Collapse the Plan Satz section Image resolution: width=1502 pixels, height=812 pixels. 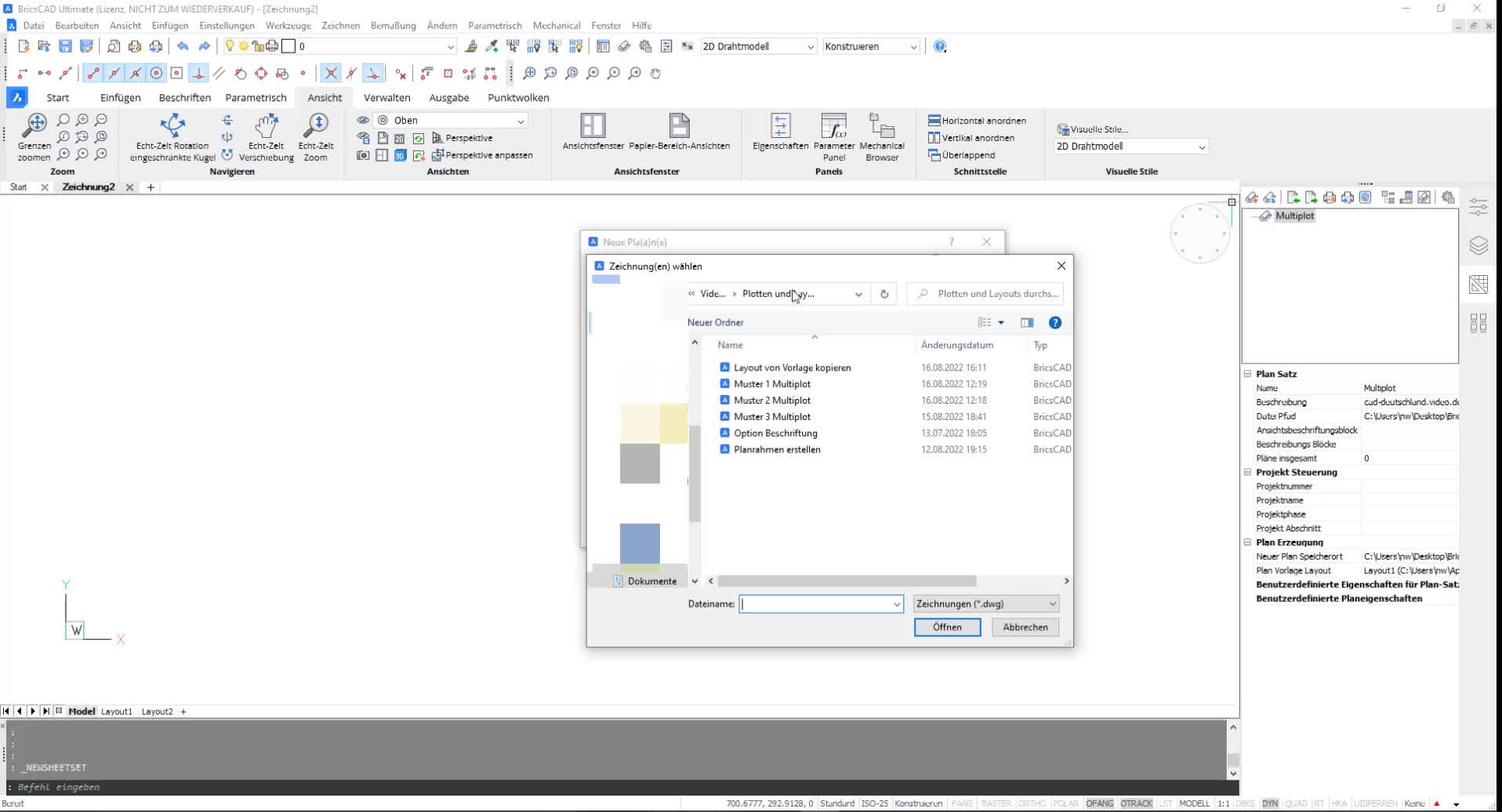[1247, 374]
